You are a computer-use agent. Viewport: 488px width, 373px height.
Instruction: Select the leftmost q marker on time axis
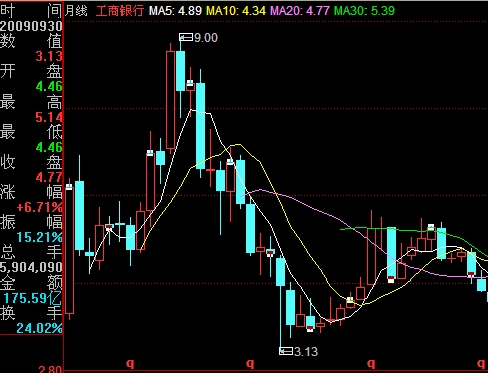point(130,363)
